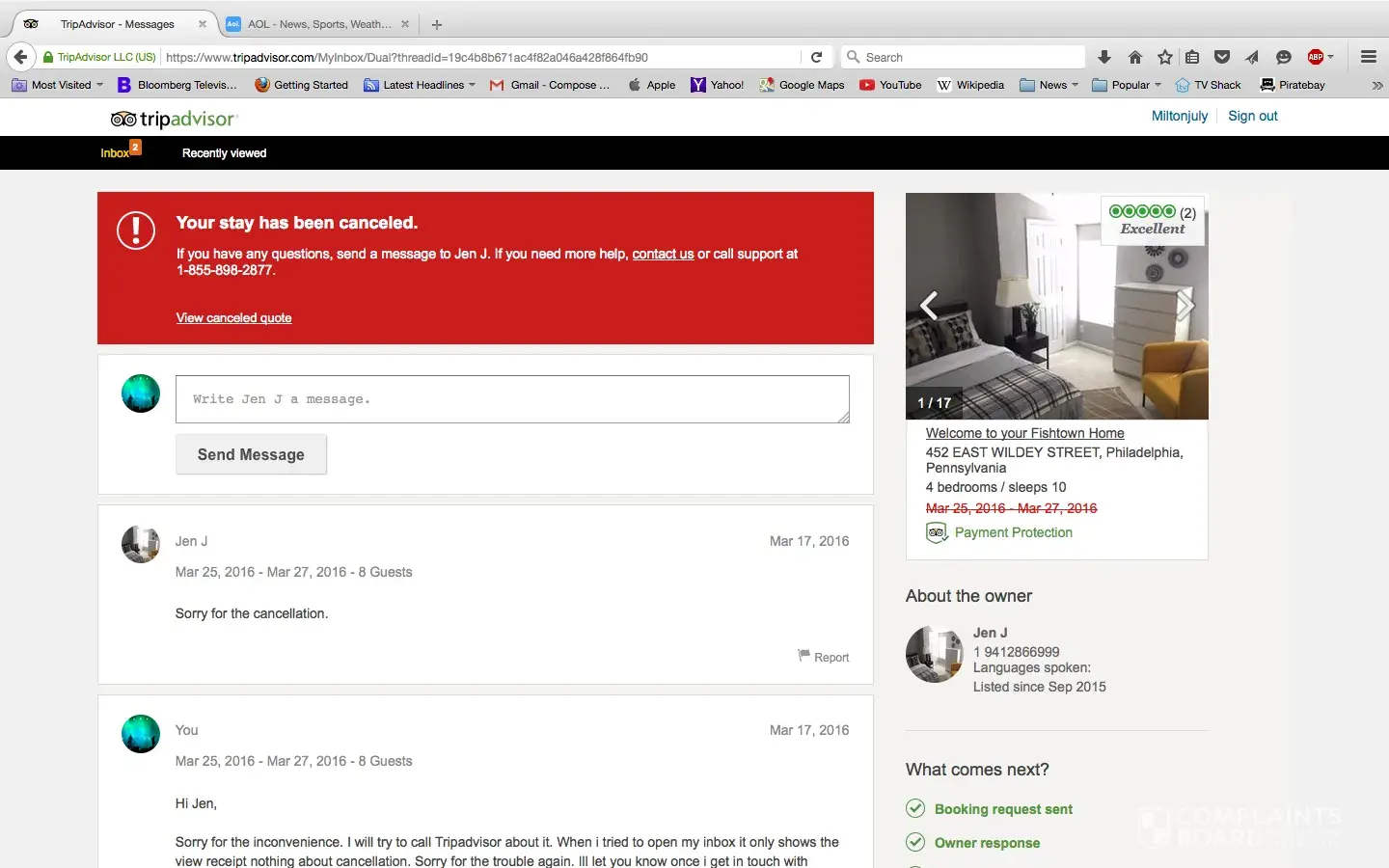1389x868 pixels.
Task: Click the 'Sorry for the cancellation.' message text
Action: click(x=252, y=613)
